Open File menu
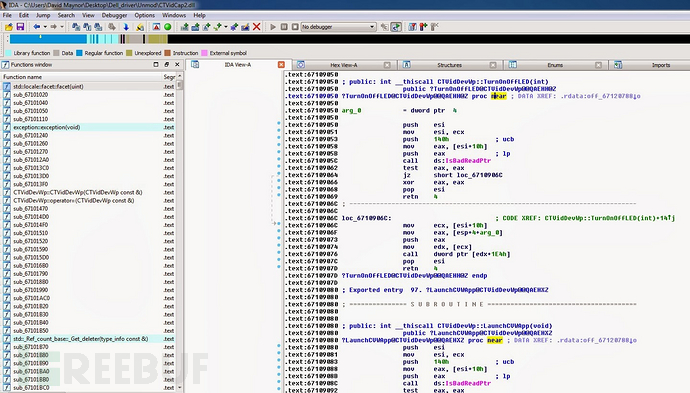The width and height of the screenshot is (690, 393). [7, 15]
